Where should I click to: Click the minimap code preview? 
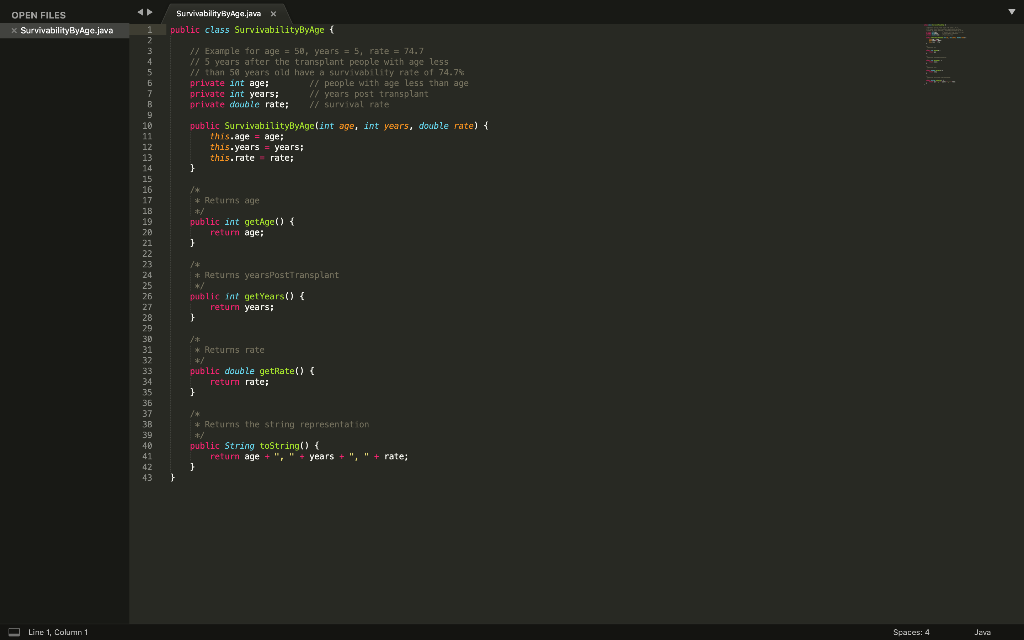[x=945, y=54]
